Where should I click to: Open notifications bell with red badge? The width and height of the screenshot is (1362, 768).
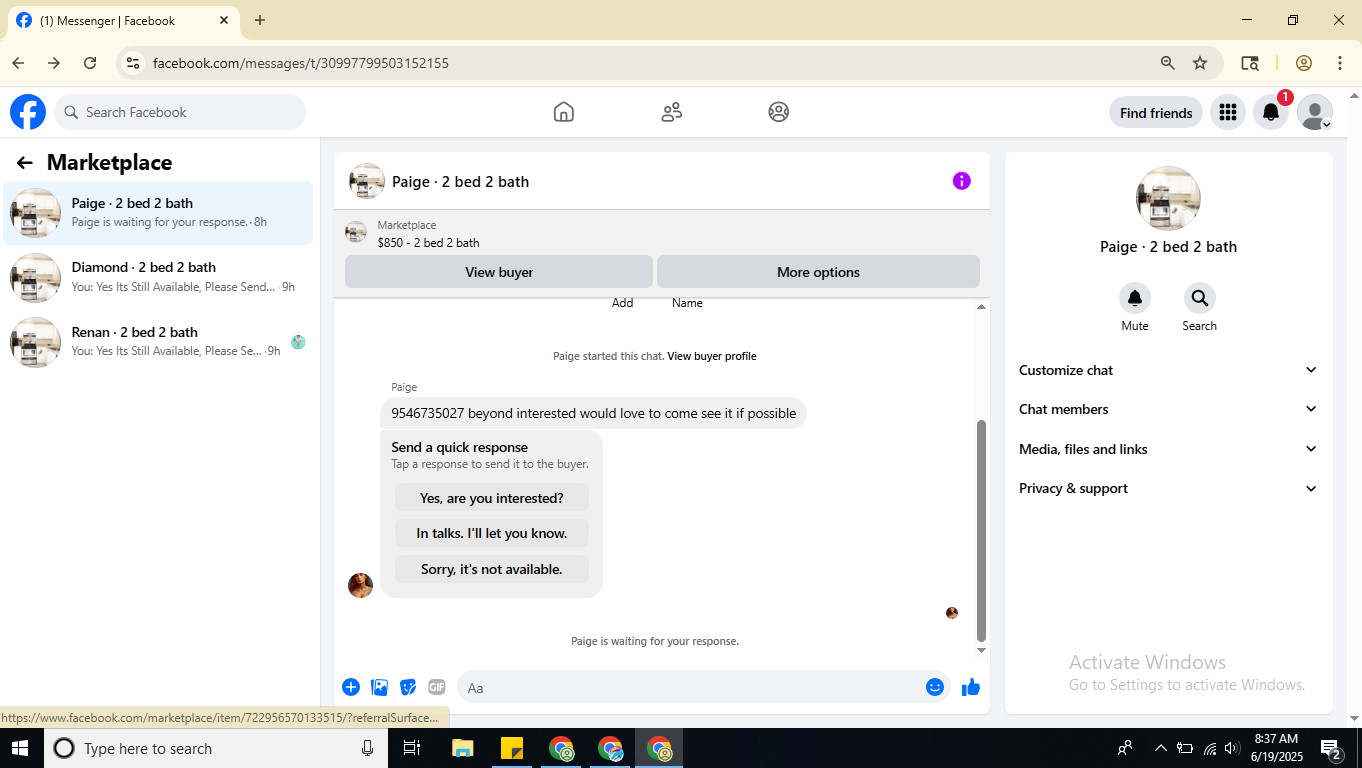[x=1271, y=112]
